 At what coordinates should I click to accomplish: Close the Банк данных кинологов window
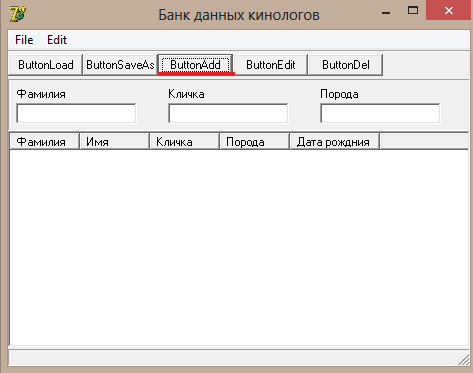[449, 10]
